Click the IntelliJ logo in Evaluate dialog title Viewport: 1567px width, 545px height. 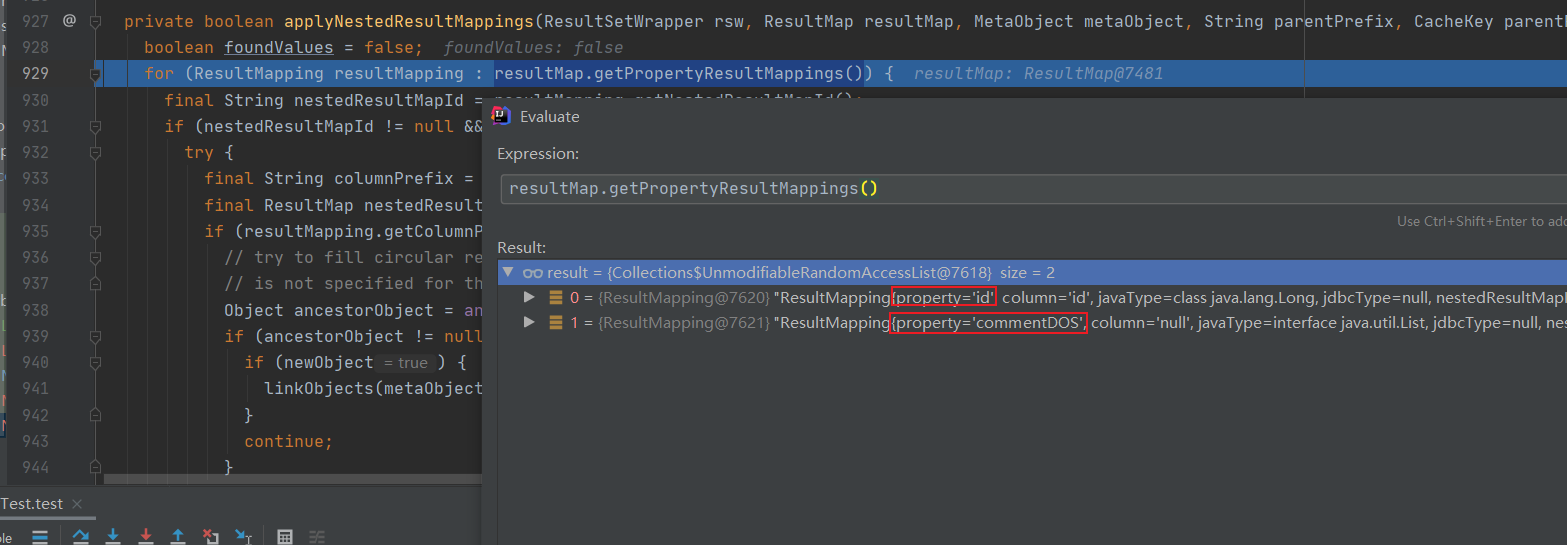(x=503, y=116)
